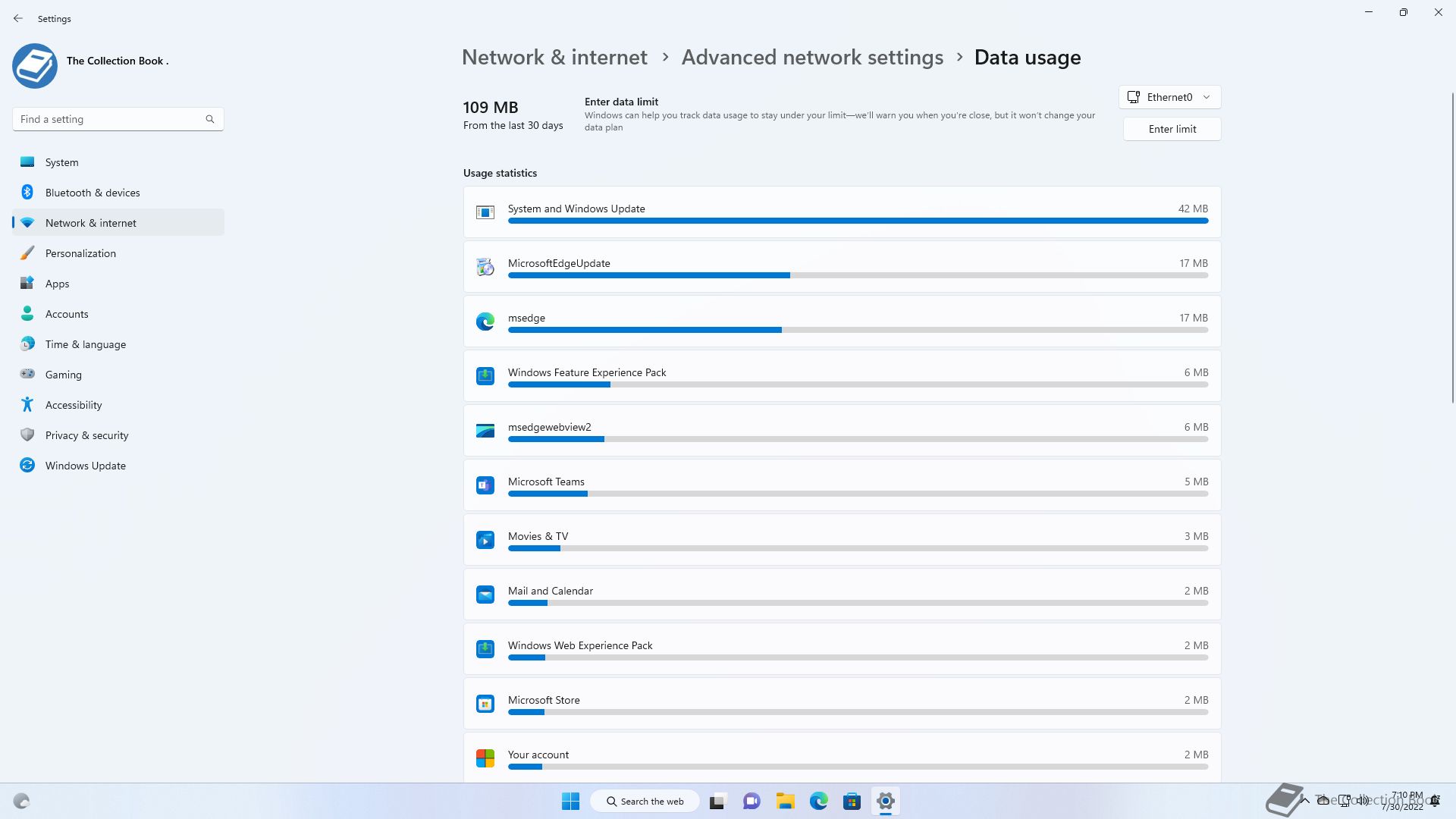Click the Windows Feature Experience Pack icon

pyautogui.click(x=485, y=376)
